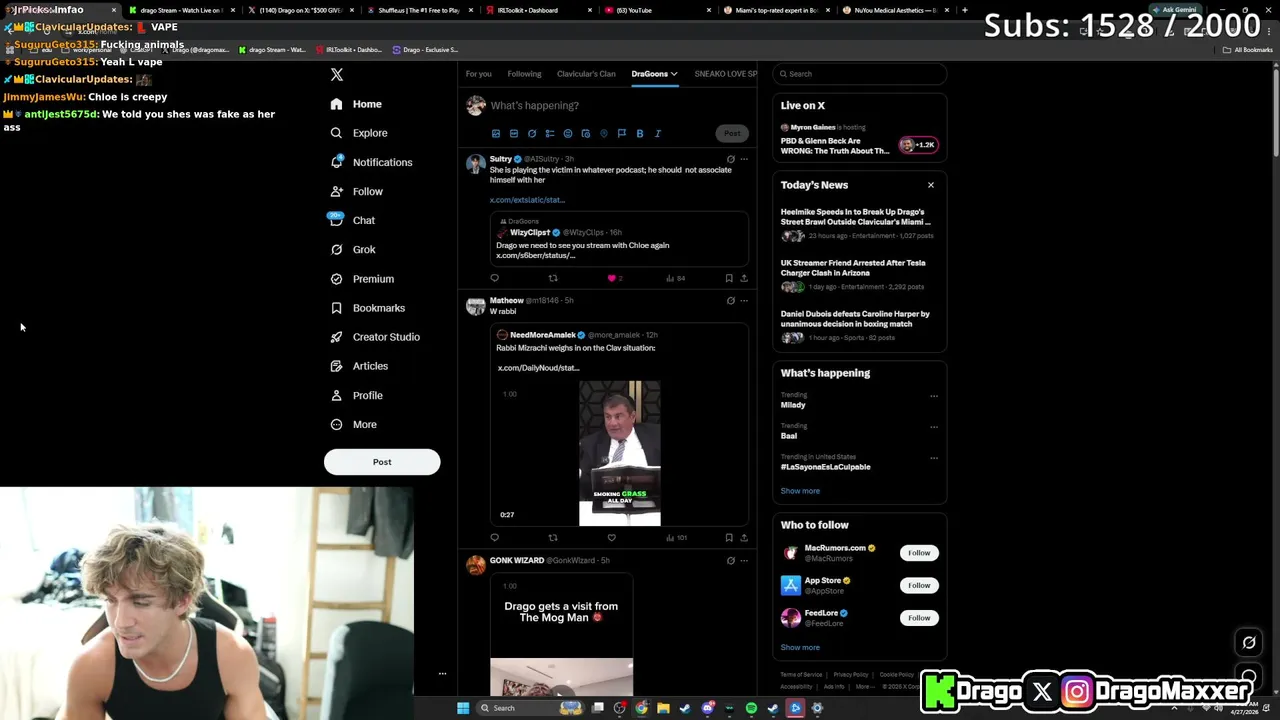Image resolution: width=1280 pixels, height=720 pixels.
Task: Click Show more under What's happening
Action: point(800,491)
